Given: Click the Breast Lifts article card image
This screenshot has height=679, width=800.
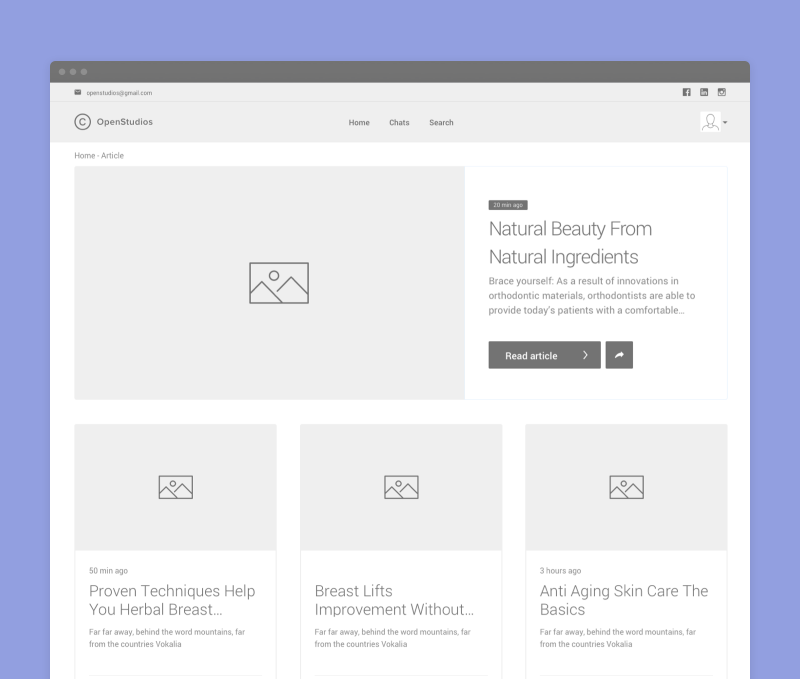Looking at the screenshot, I should pyautogui.click(x=401, y=487).
